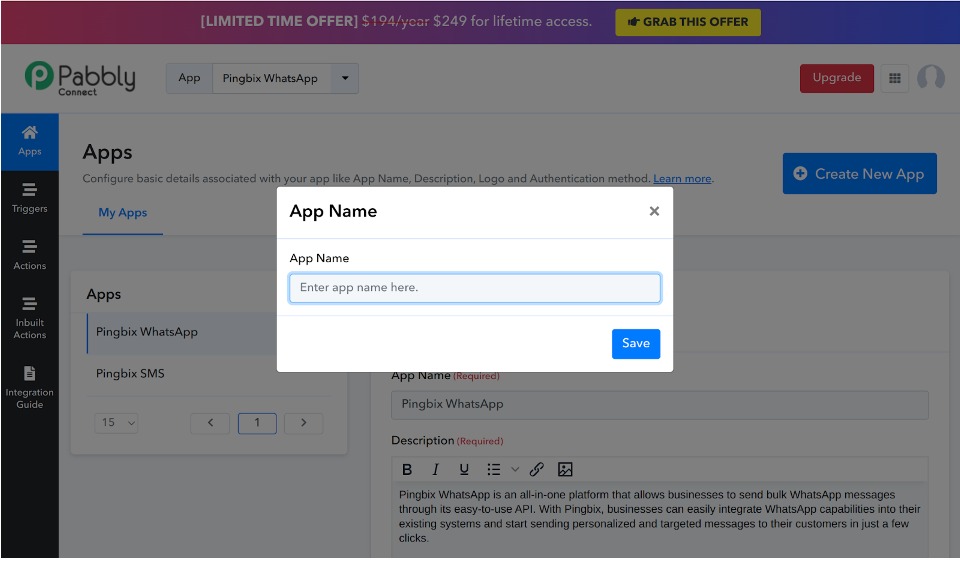Image resolution: width=960 pixels, height=562 pixels.
Task: Toggle italic formatting in description editor
Action: 435,470
